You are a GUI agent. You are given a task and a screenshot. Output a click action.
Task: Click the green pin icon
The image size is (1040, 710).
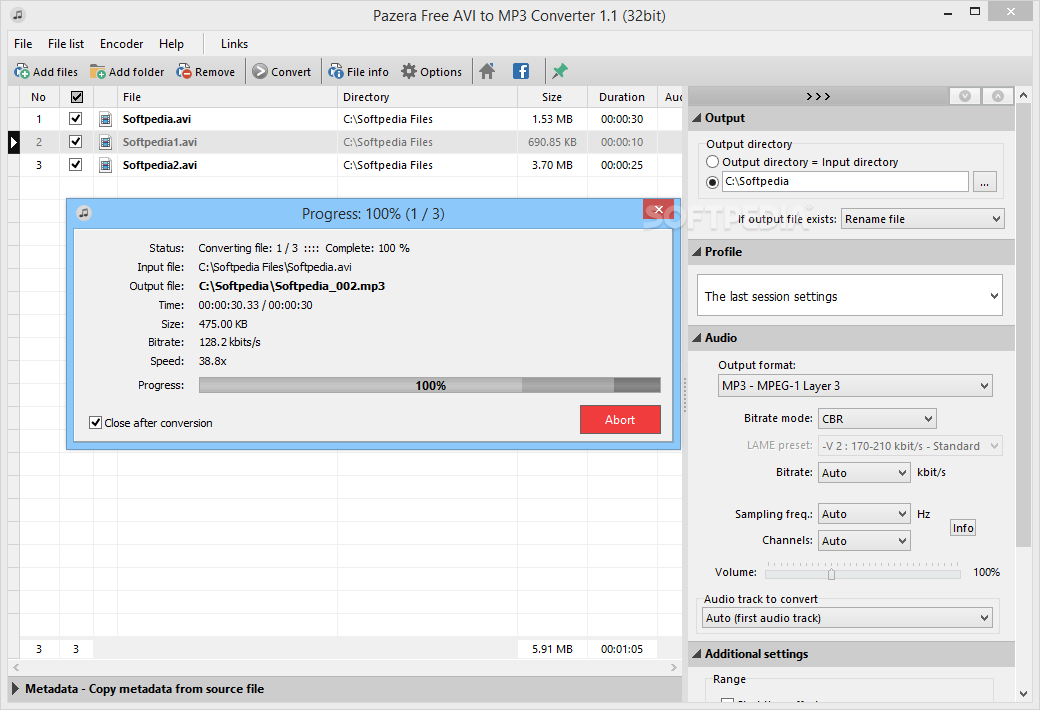(x=560, y=71)
